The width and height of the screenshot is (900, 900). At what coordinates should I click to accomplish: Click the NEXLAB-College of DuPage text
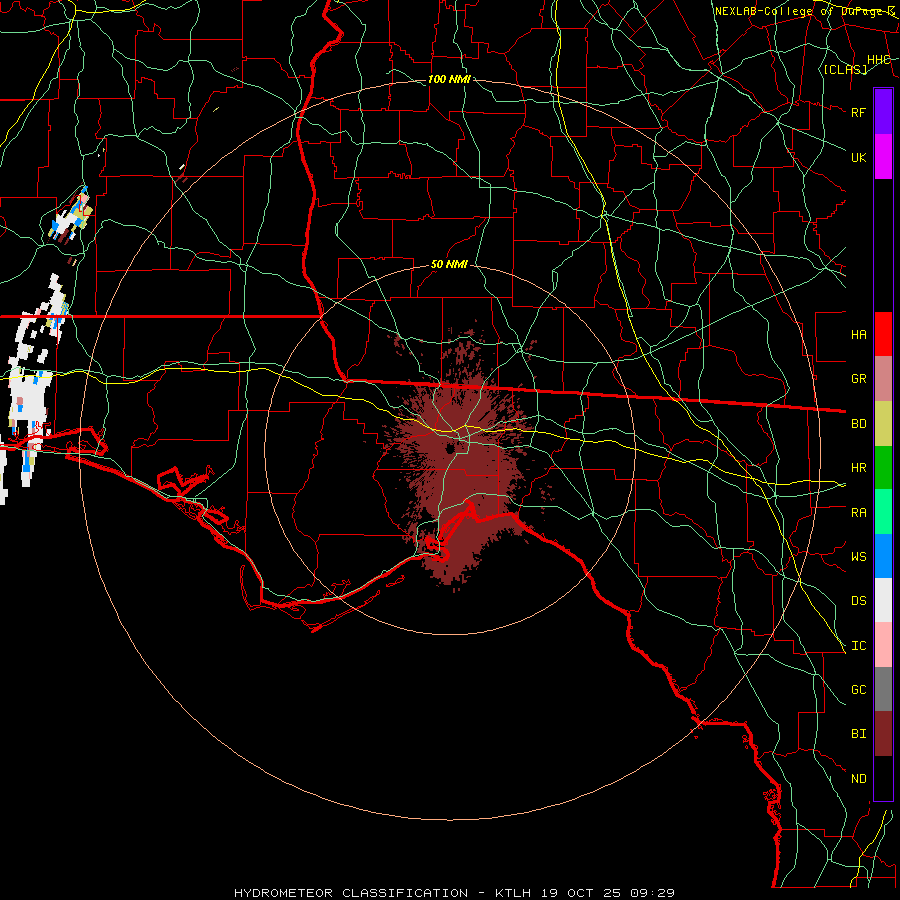(799, 11)
